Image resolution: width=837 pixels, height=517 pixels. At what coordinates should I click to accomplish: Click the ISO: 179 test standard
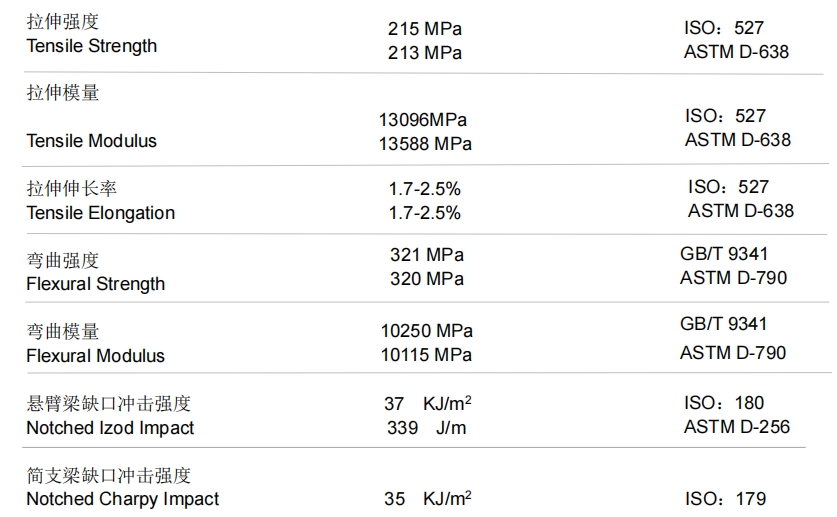[x=725, y=499]
